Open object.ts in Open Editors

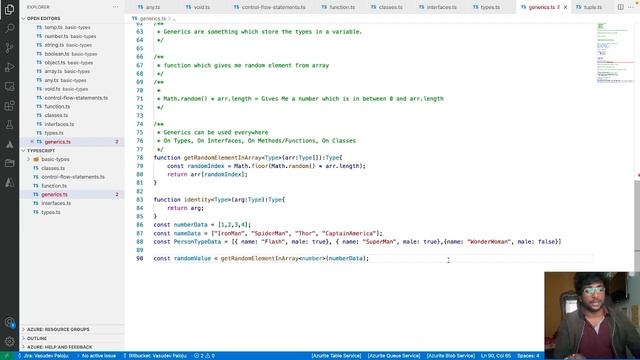tap(72, 62)
